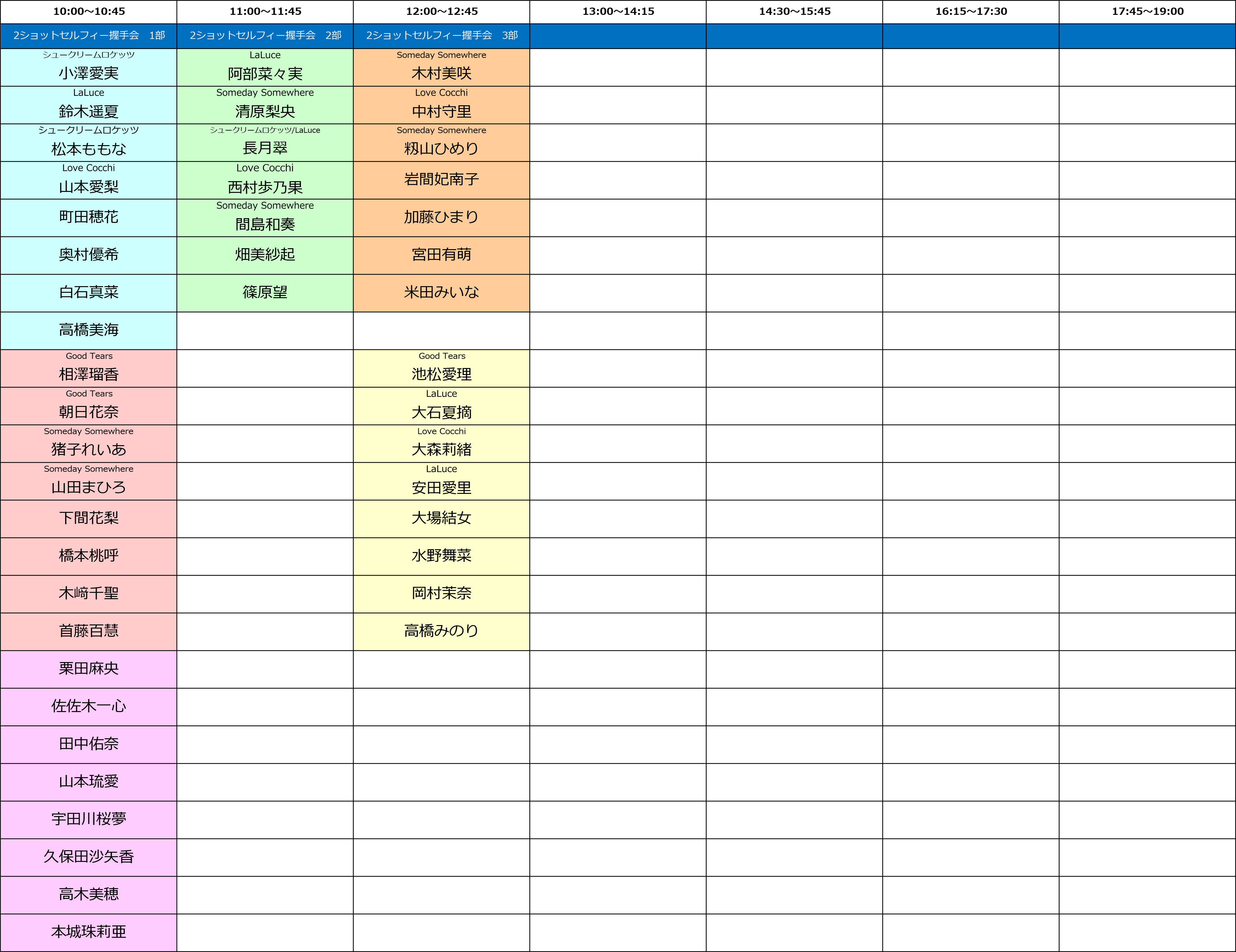Select the 大森莉緒 cell
Image resolution: width=1236 pixels, height=952 pixels.
pos(441,444)
